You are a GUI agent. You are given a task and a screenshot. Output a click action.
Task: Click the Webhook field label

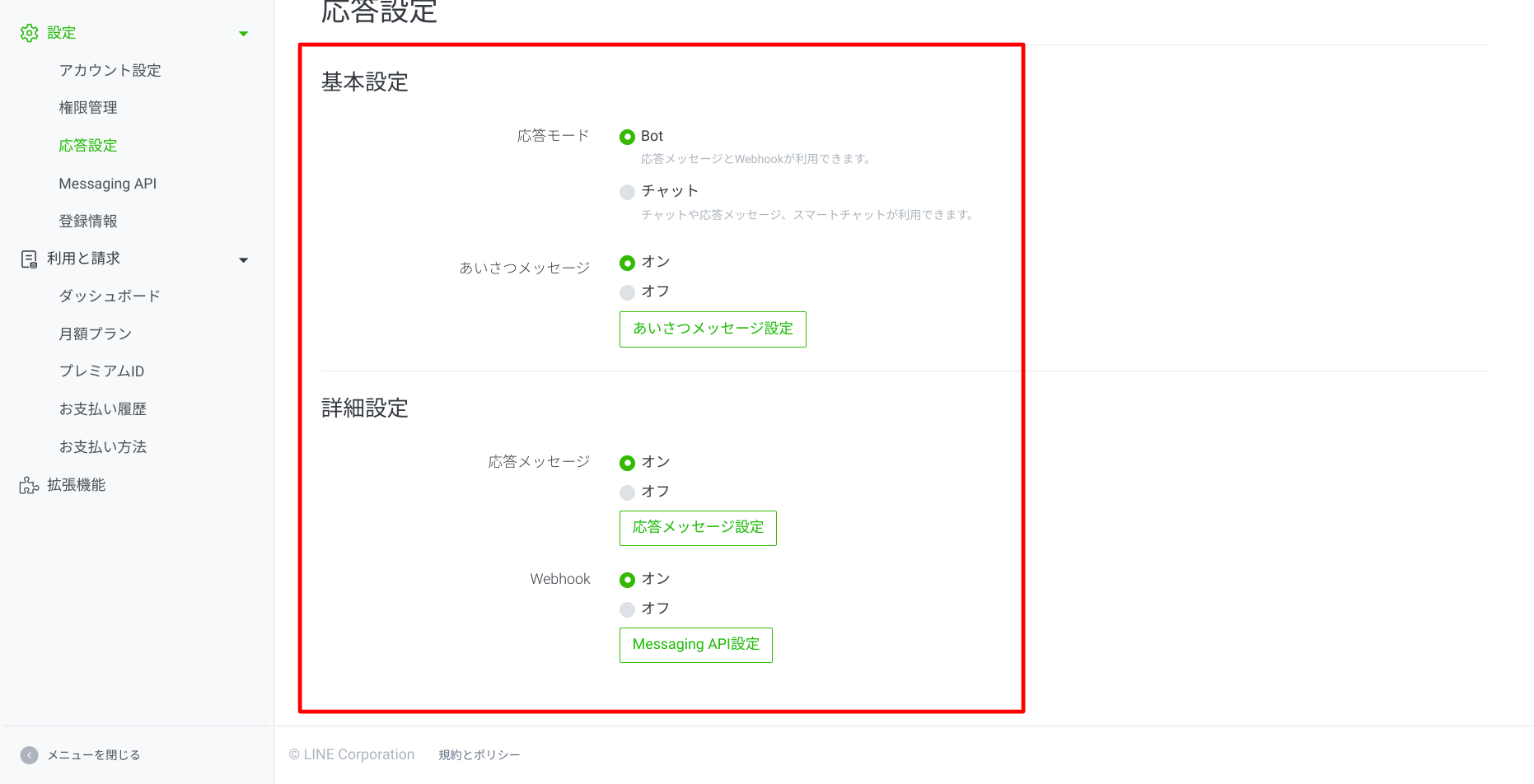pos(560,579)
